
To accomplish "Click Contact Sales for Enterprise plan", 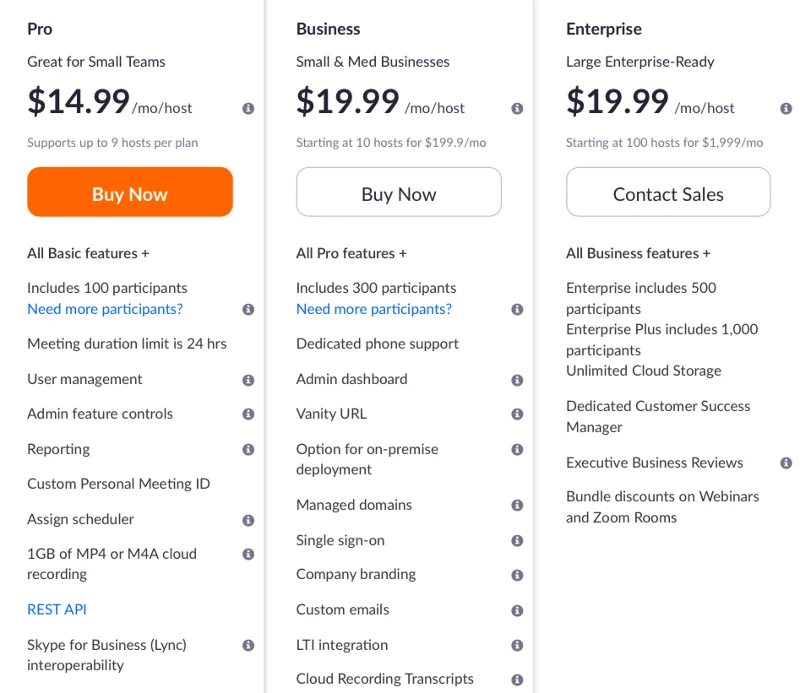I will pos(668,193).
